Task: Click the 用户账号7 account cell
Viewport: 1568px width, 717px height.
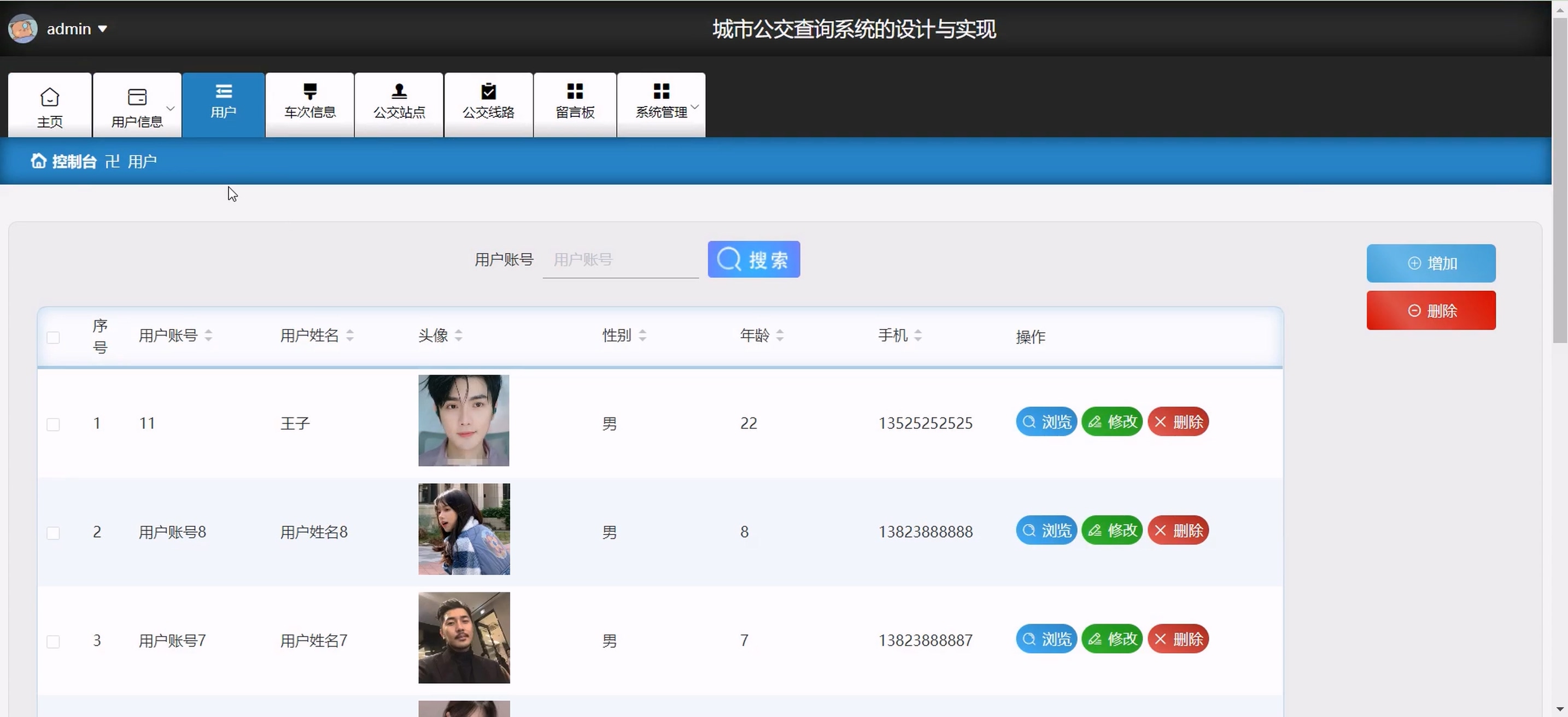Action: [x=172, y=640]
